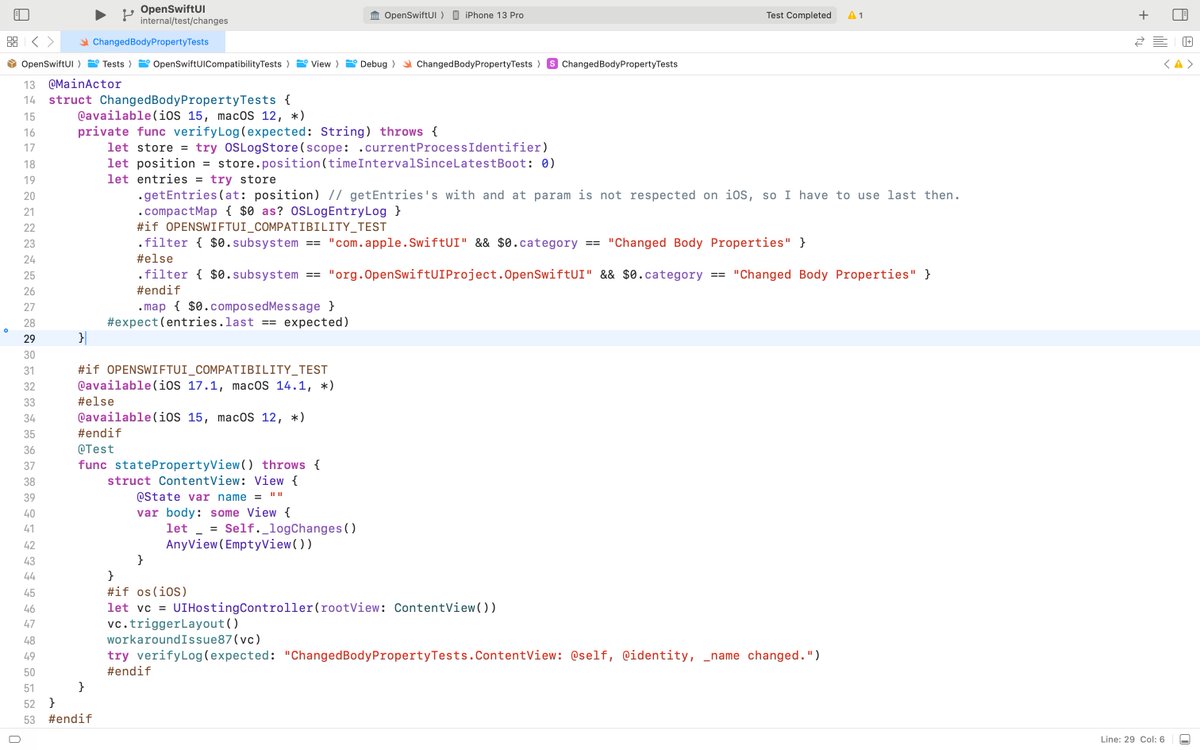This screenshot has height=750, width=1200.
Task: Click line number 37 in gutter
Action: click(x=29, y=466)
